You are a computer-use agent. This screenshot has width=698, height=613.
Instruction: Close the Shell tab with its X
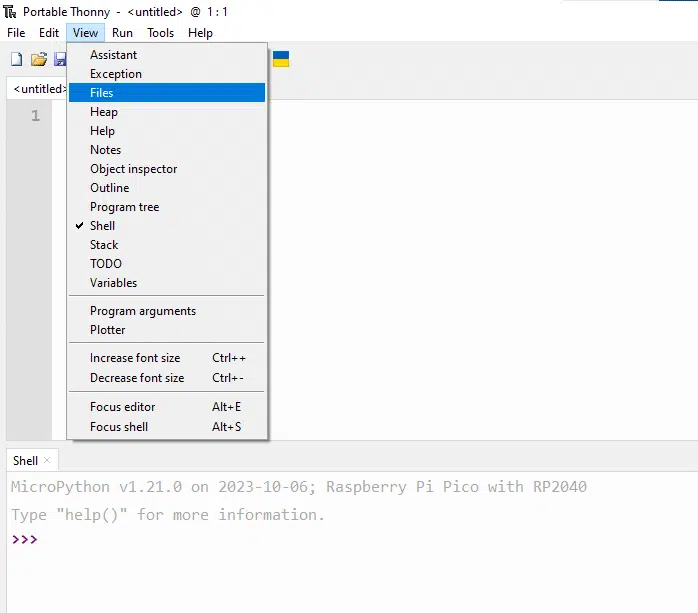point(47,460)
